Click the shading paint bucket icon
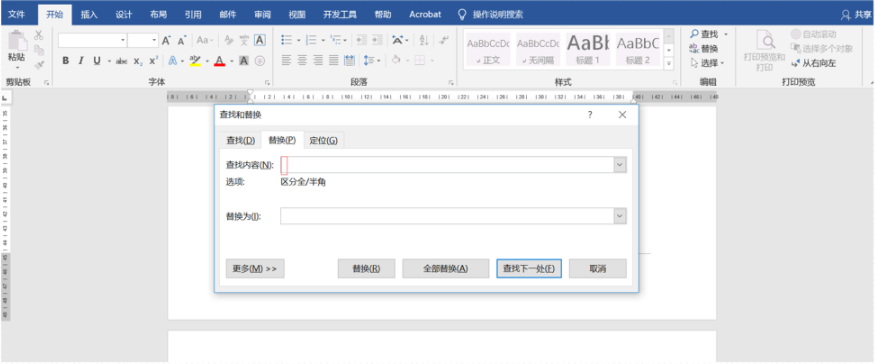The width and height of the screenshot is (875, 364). coord(396,60)
